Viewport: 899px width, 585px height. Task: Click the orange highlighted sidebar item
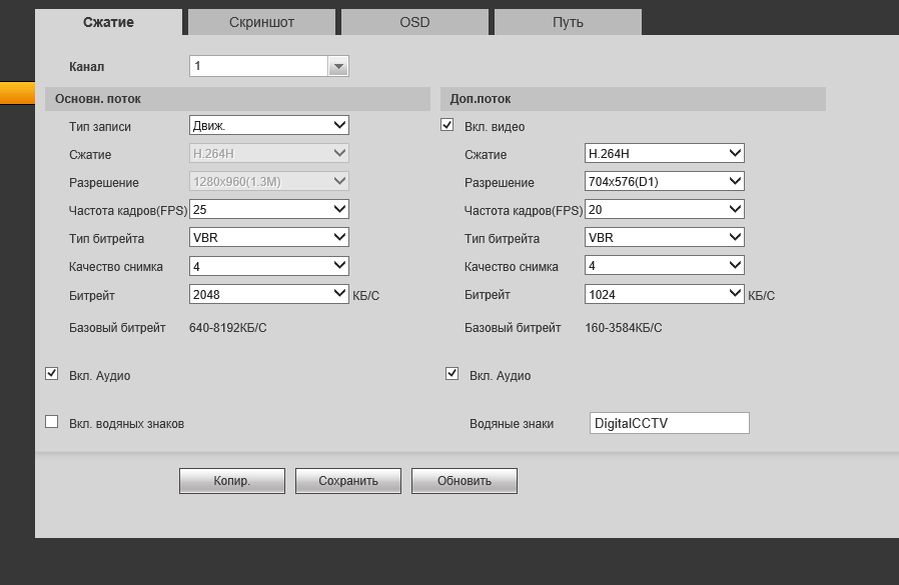17,93
